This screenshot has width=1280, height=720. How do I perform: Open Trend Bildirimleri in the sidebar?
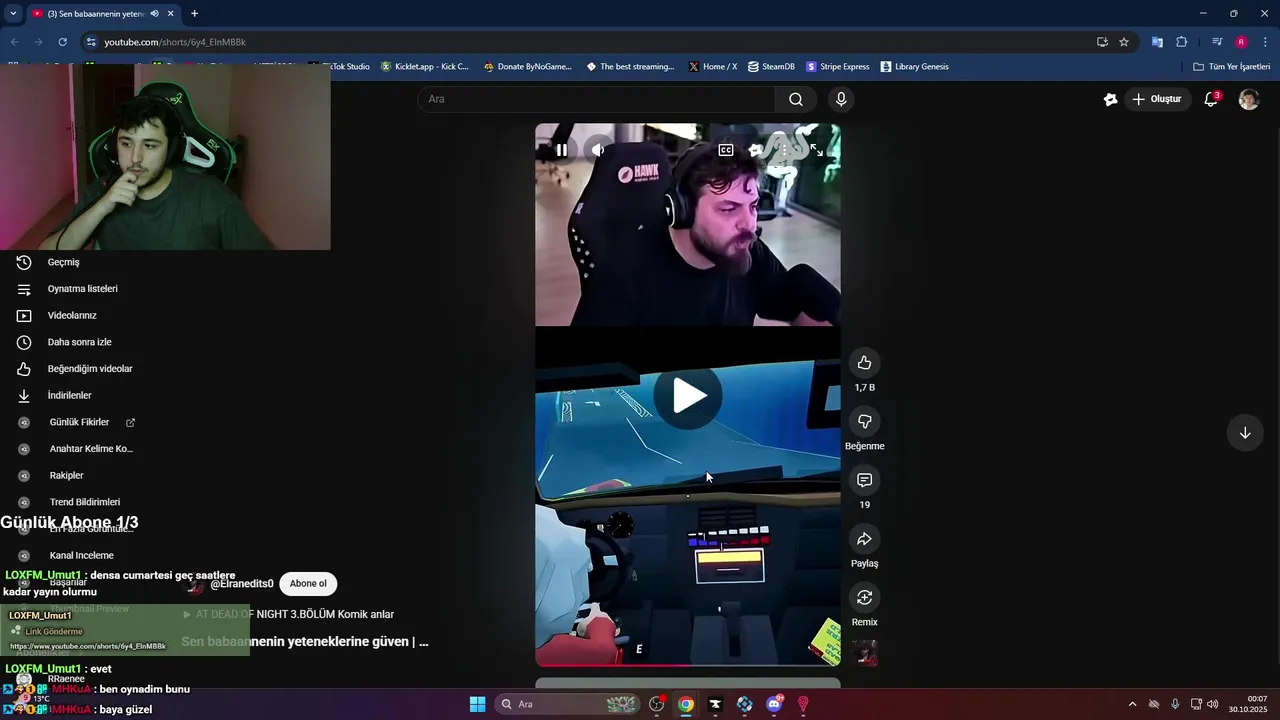coord(85,502)
